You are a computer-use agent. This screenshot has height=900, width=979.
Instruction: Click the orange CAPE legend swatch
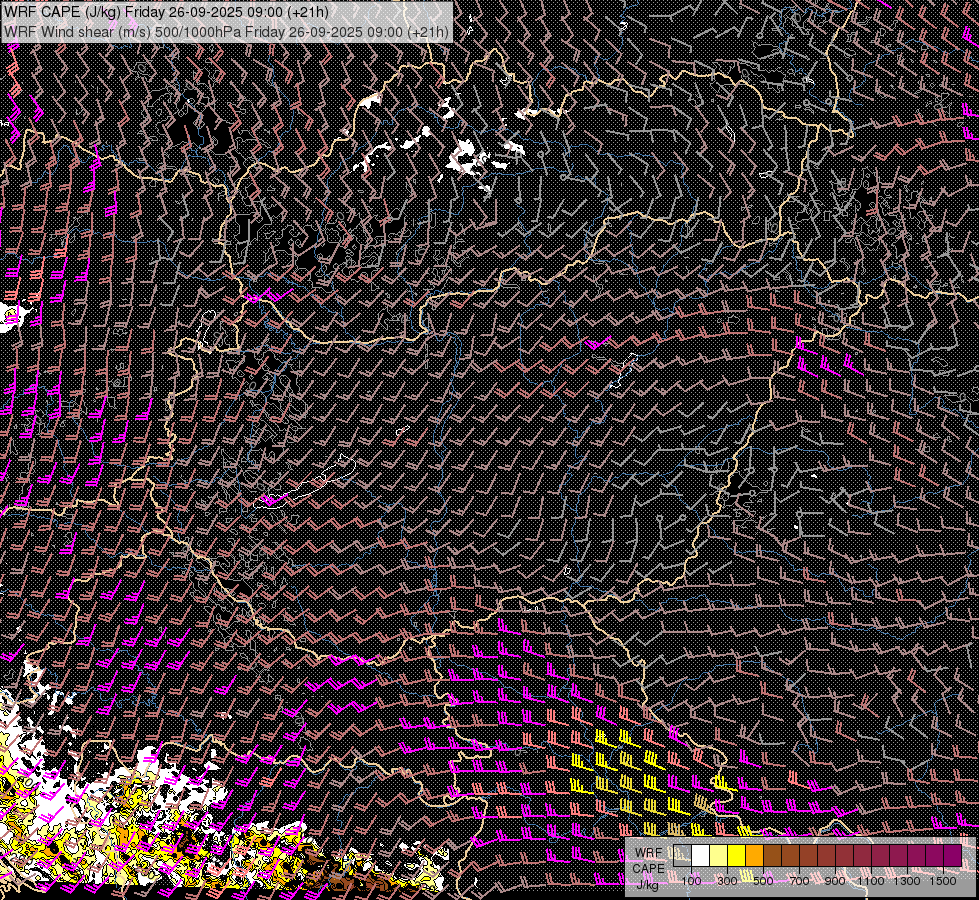(755, 856)
